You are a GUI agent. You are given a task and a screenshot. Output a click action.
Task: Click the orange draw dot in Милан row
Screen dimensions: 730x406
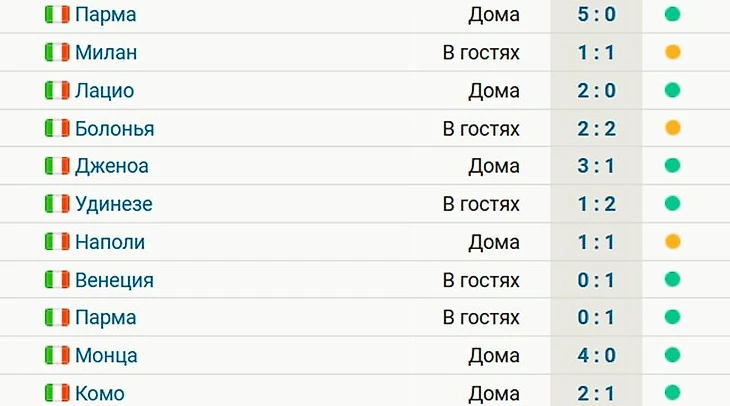673,53
